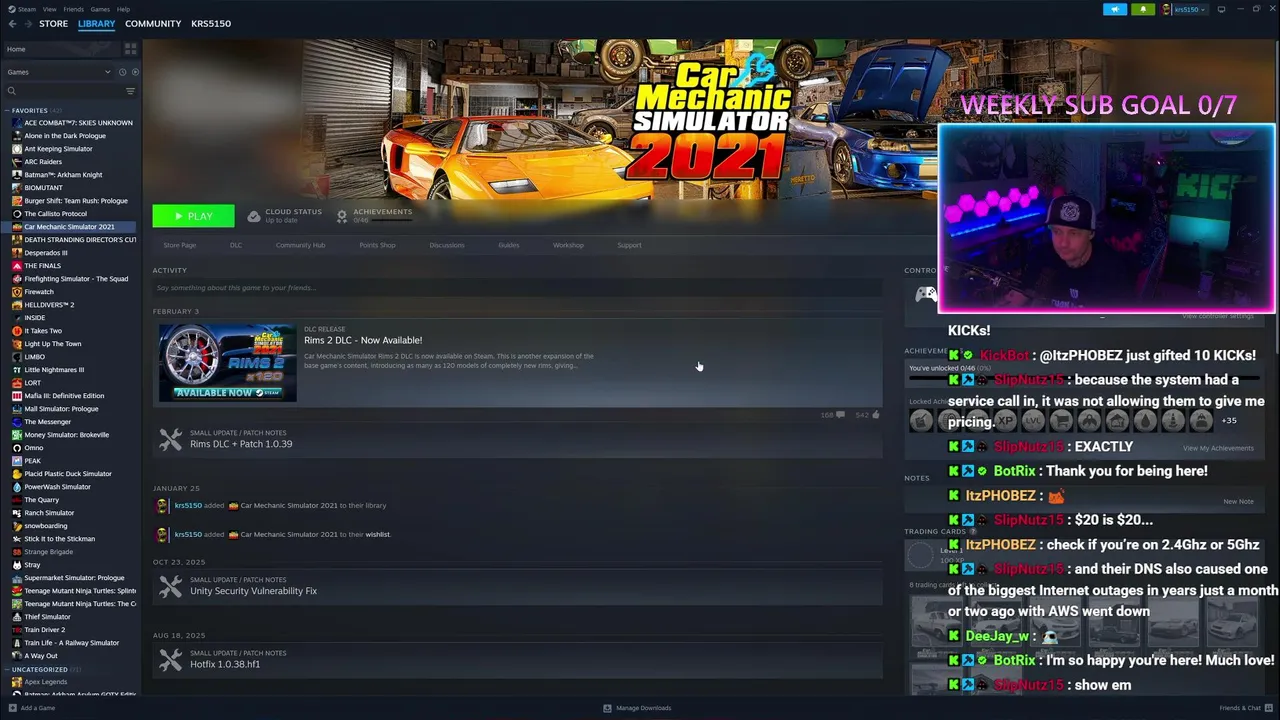
Task: Click the blue announcements megaphone icon
Action: [1115, 9]
